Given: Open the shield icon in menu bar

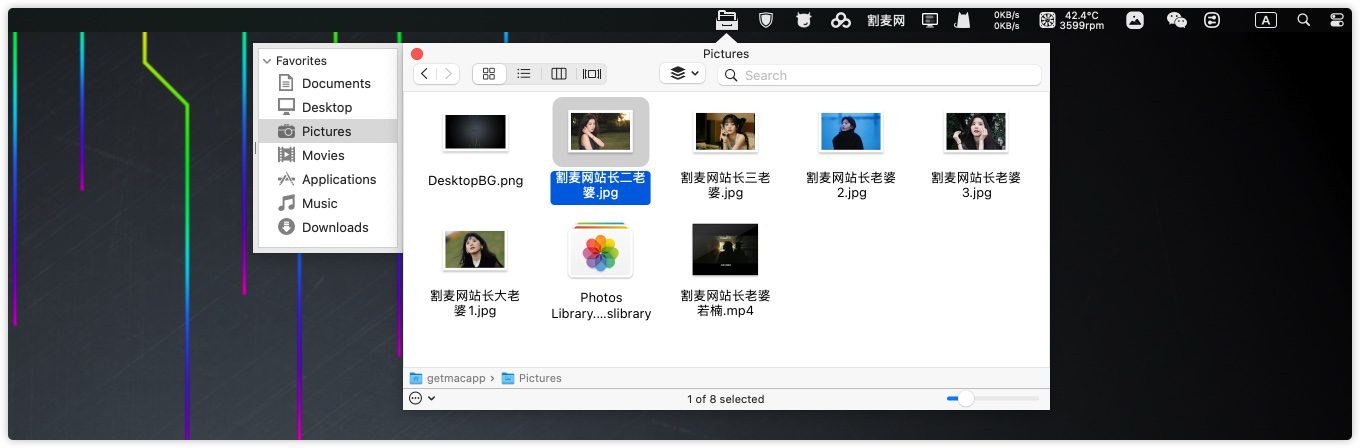Looking at the screenshot, I should pyautogui.click(x=766, y=19).
